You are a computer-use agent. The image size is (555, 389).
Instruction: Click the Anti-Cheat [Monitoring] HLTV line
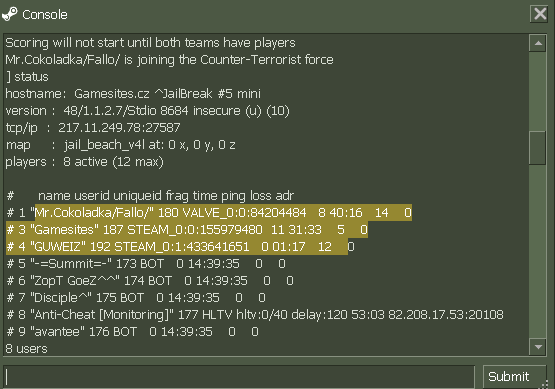pos(255,315)
